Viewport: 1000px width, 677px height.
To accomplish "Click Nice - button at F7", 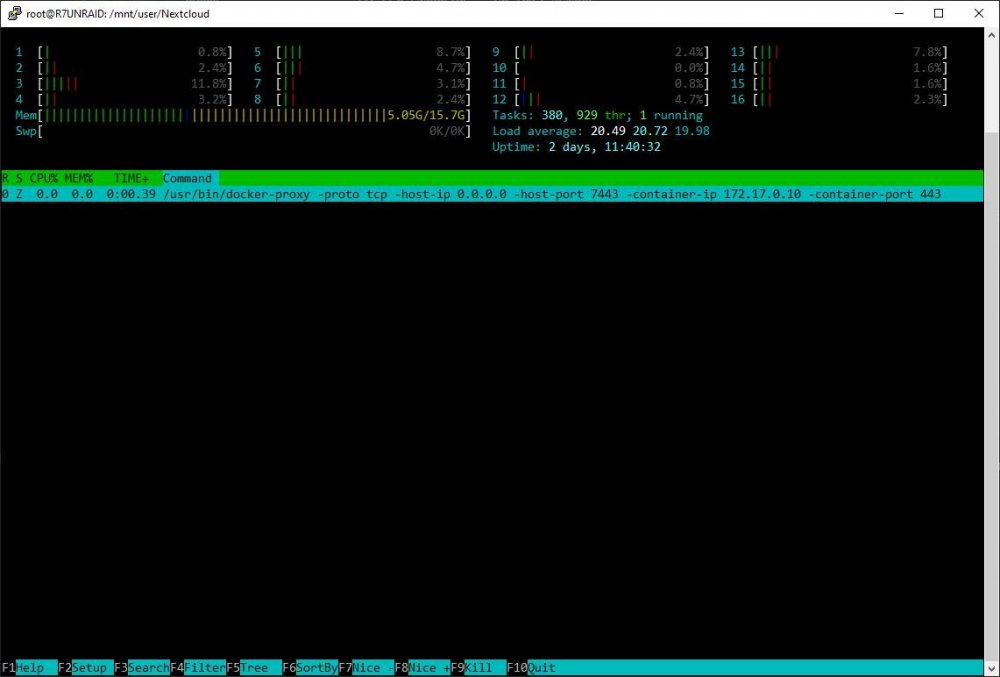I will tap(366, 667).
